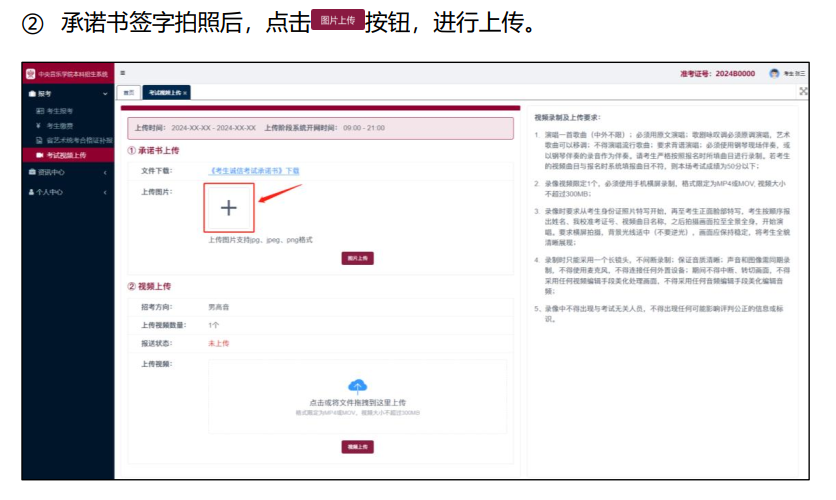The width and height of the screenshot is (836, 500).
Task: Click the fullscreen expand icon at top right
Action: (803, 91)
